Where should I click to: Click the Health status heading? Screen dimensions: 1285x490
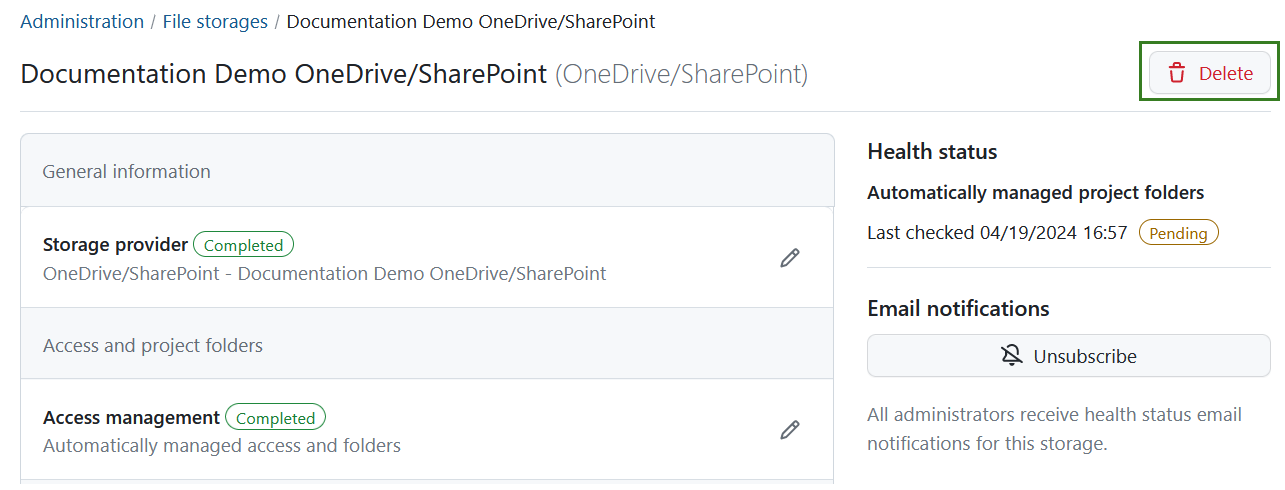[932, 152]
